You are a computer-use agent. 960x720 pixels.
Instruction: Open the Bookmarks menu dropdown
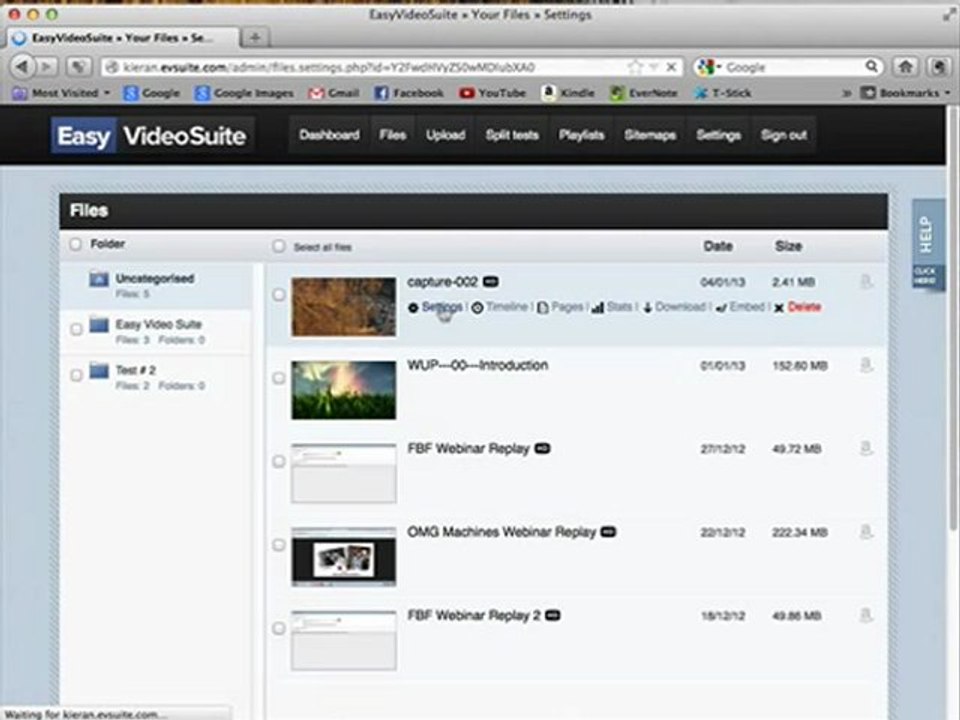point(906,93)
